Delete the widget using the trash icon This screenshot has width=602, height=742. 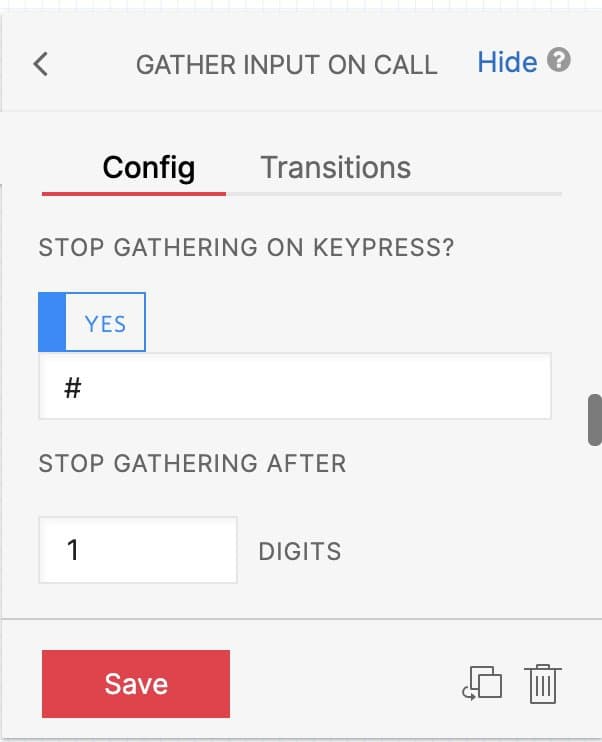(x=545, y=684)
